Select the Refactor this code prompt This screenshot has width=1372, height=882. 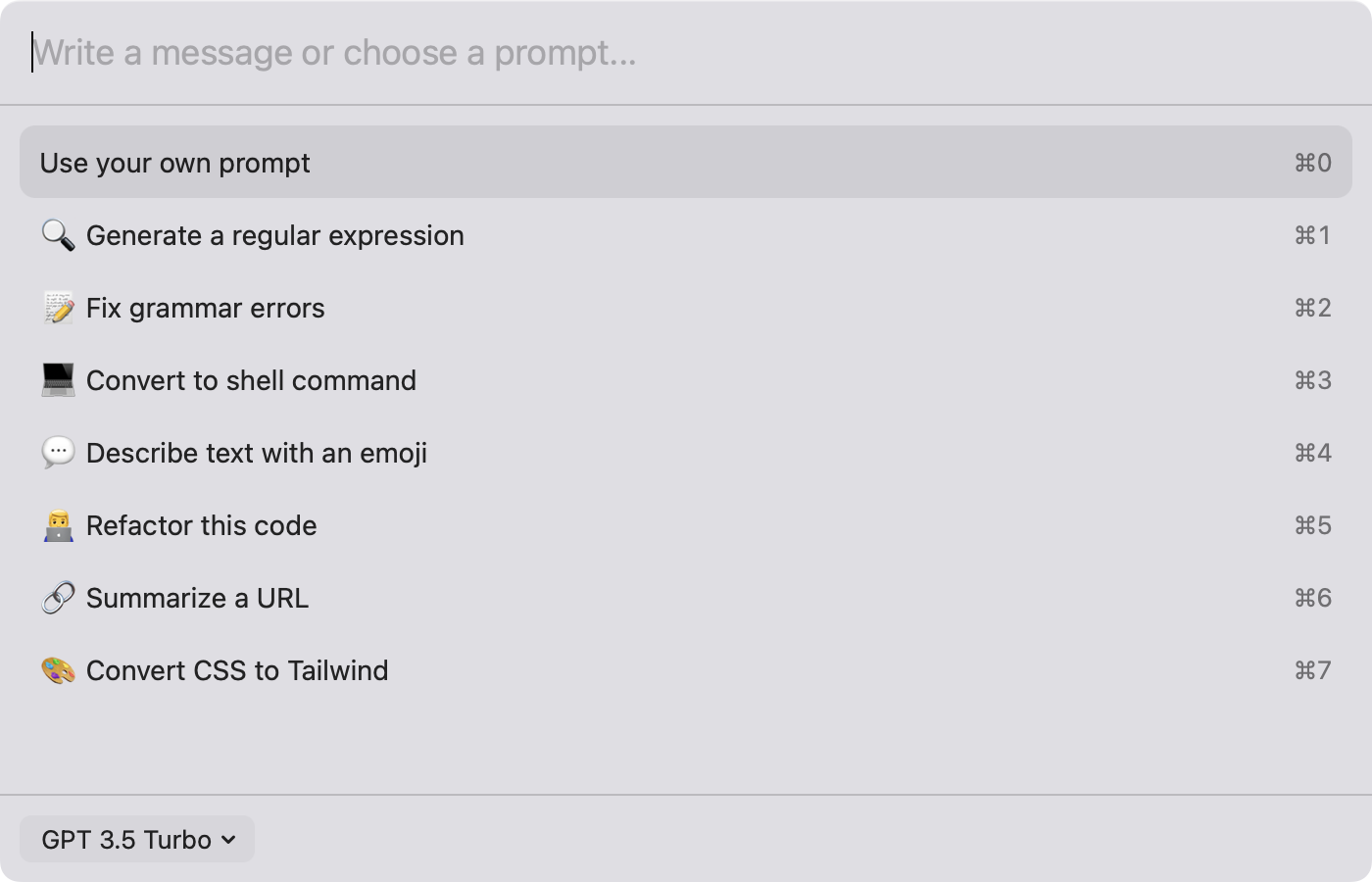(202, 525)
